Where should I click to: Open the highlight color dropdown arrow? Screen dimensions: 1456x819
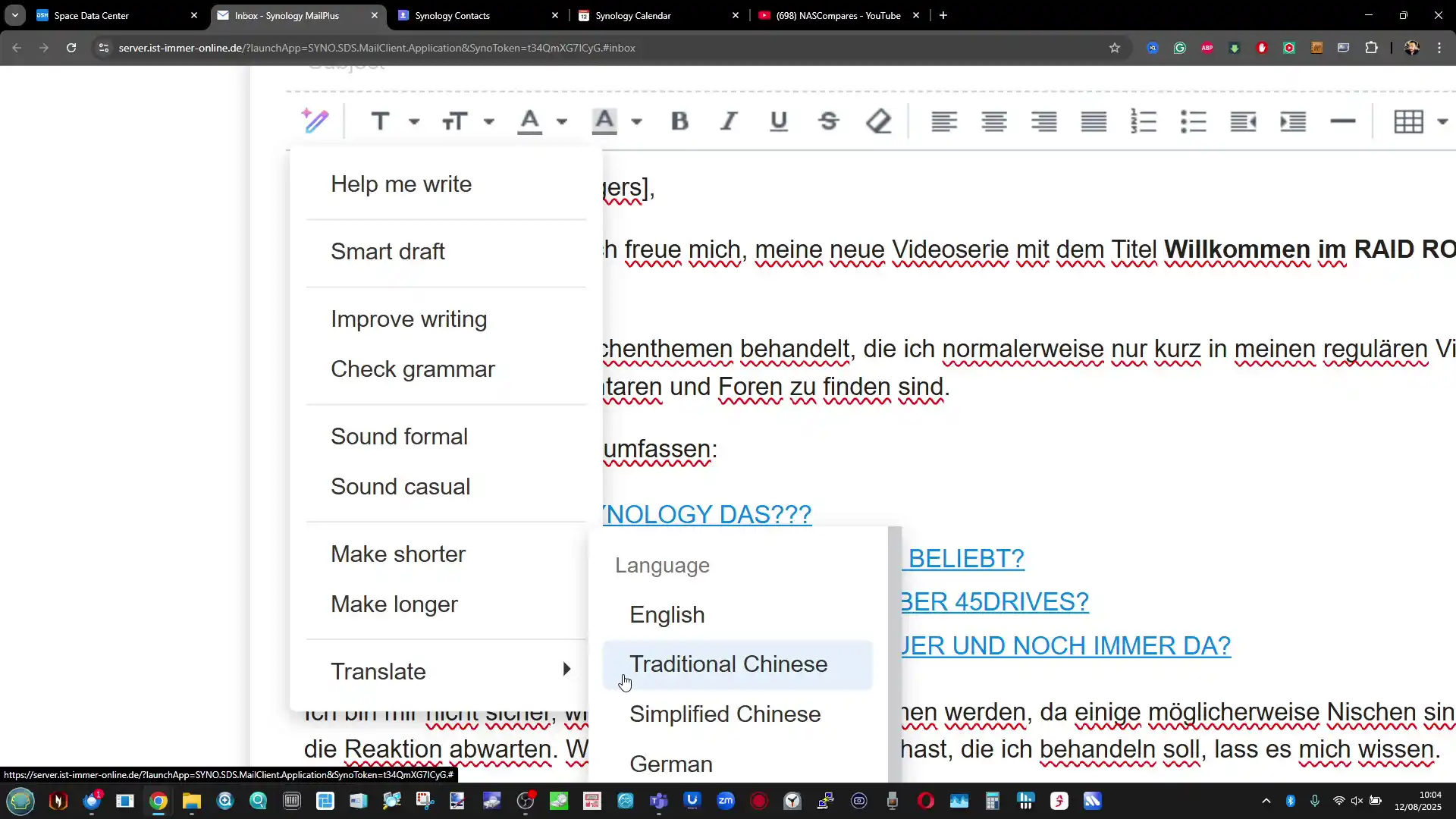tap(637, 121)
